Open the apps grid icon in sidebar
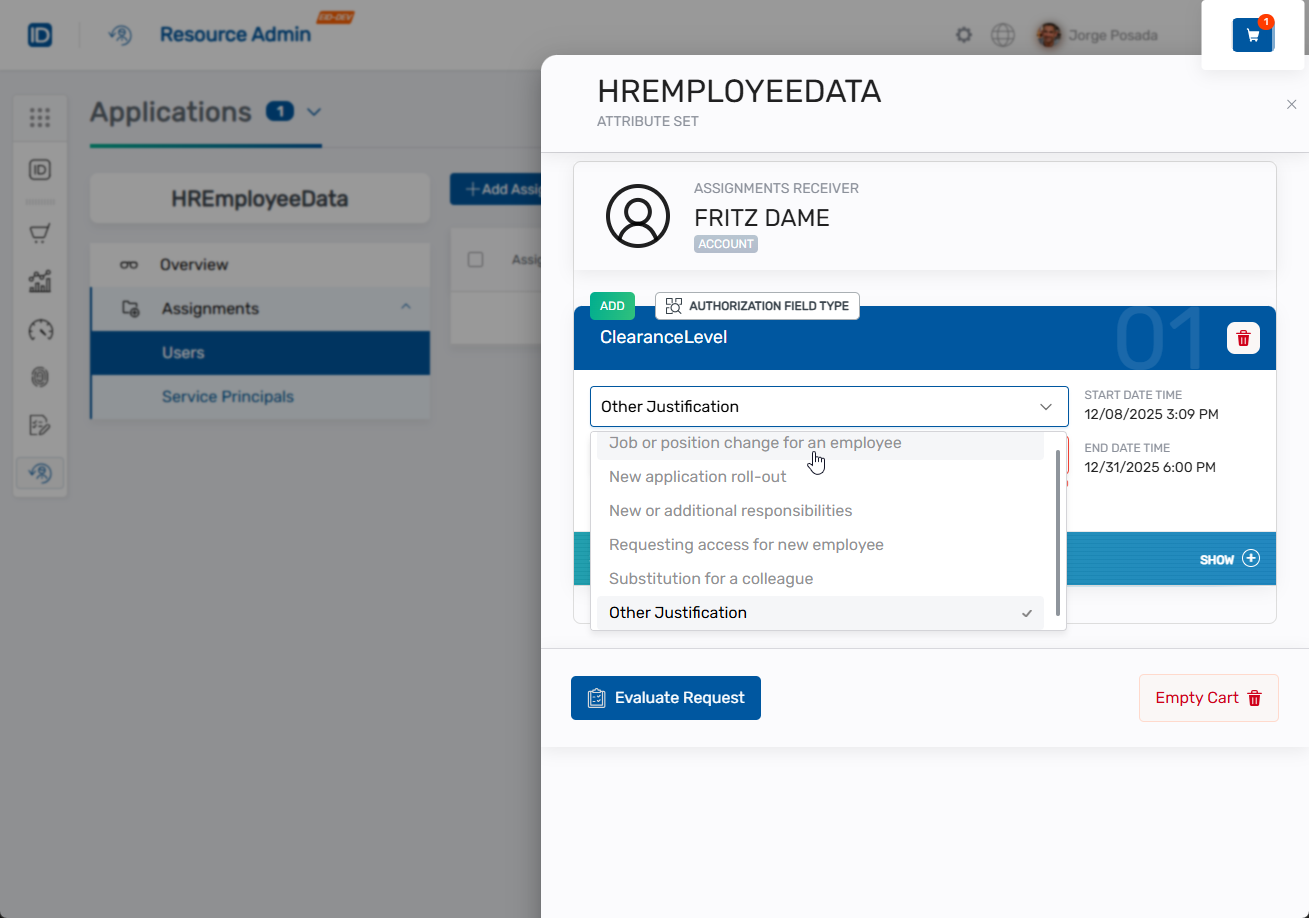1309x918 pixels. point(40,118)
